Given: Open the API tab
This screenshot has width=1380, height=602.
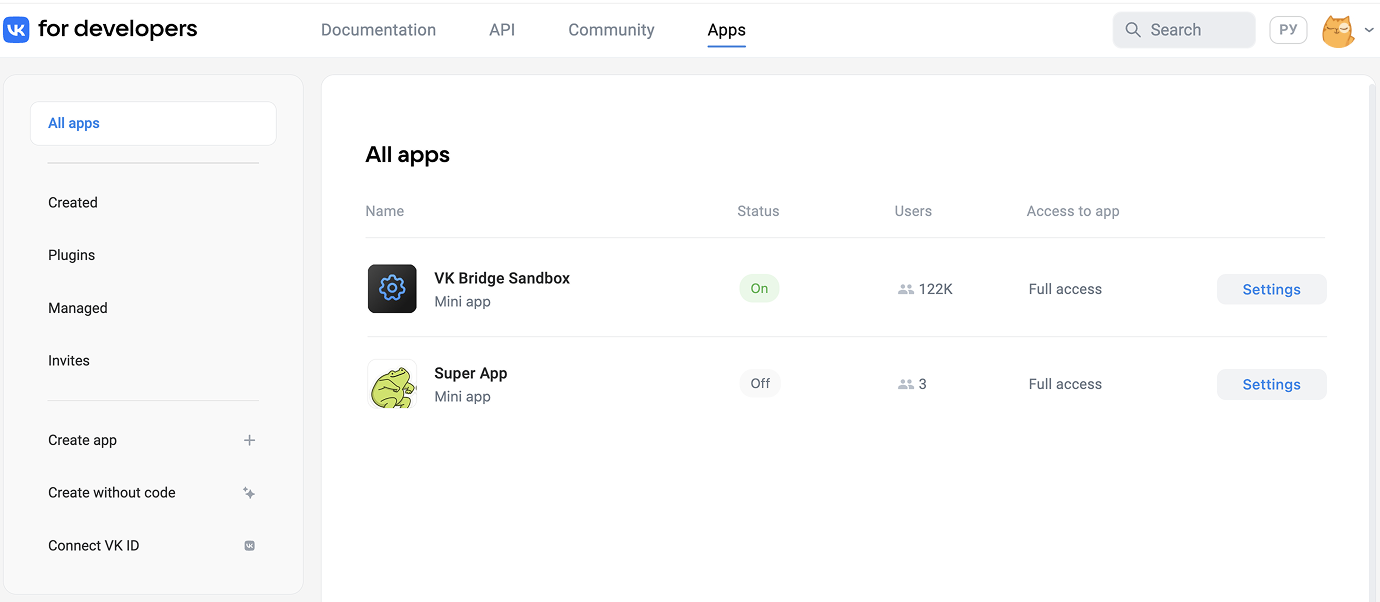Looking at the screenshot, I should (x=502, y=30).
